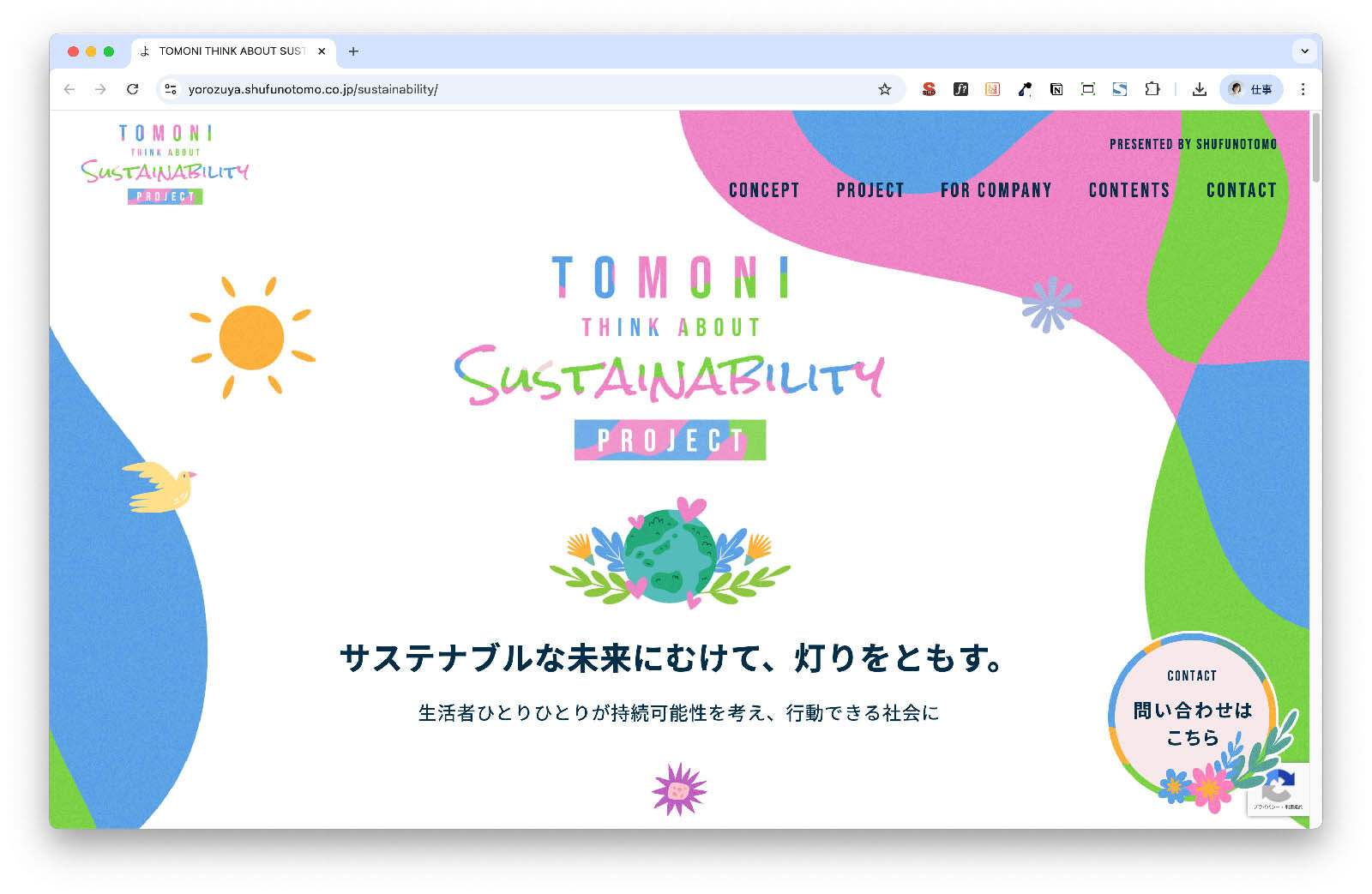Click the red S extension icon
The height and width of the screenshot is (894, 1372).
coord(929,89)
